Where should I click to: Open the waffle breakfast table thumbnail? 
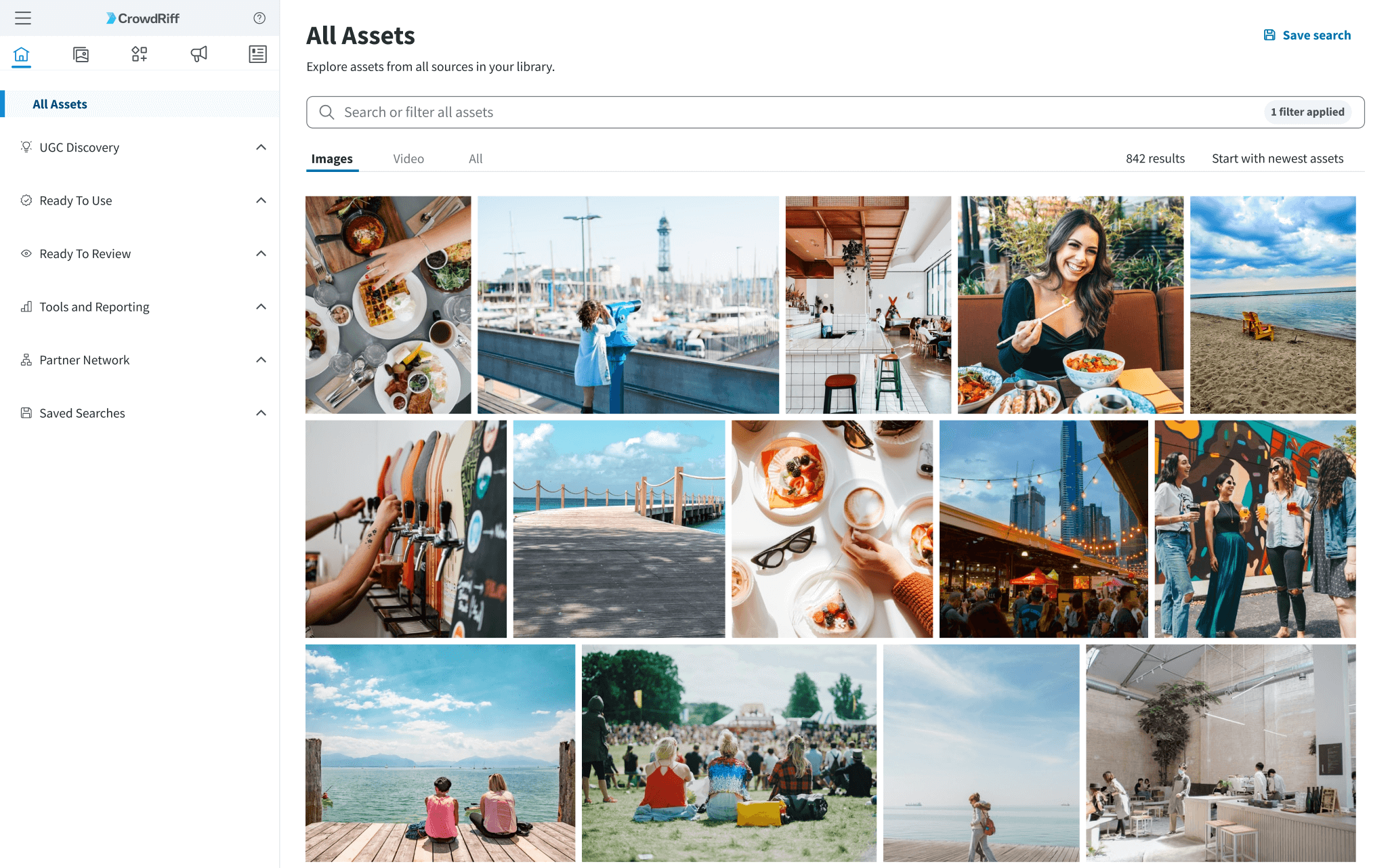pyautogui.click(x=388, y=305)
